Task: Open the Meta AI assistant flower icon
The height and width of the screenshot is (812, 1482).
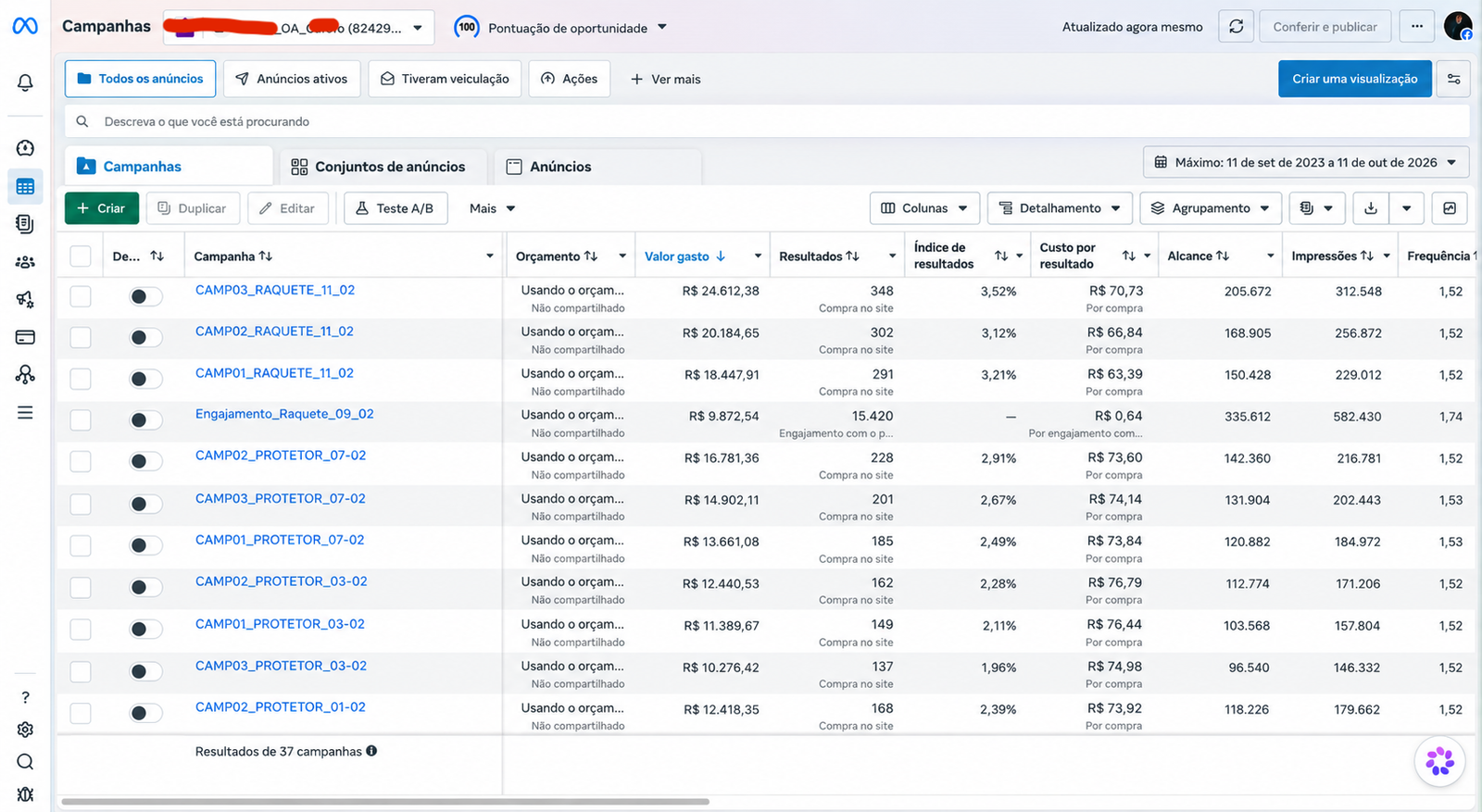Action: pos(1439,761)
